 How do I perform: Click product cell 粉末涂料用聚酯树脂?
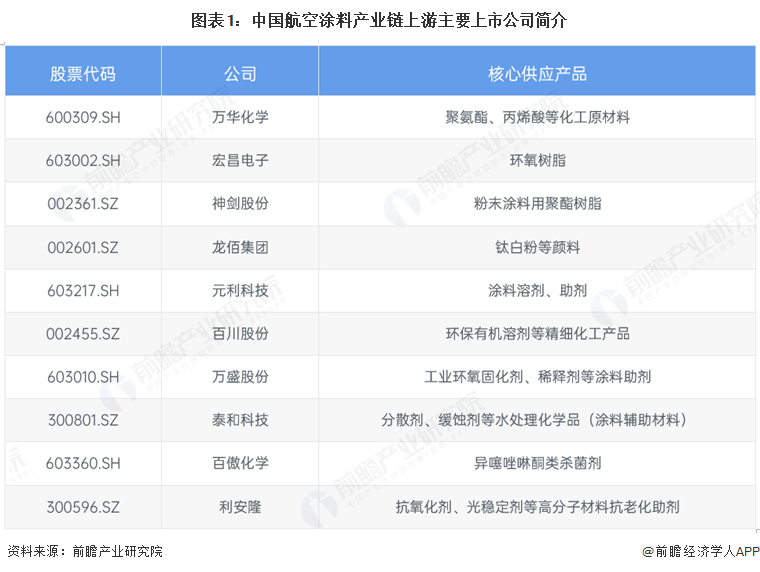tap(537, 203)
